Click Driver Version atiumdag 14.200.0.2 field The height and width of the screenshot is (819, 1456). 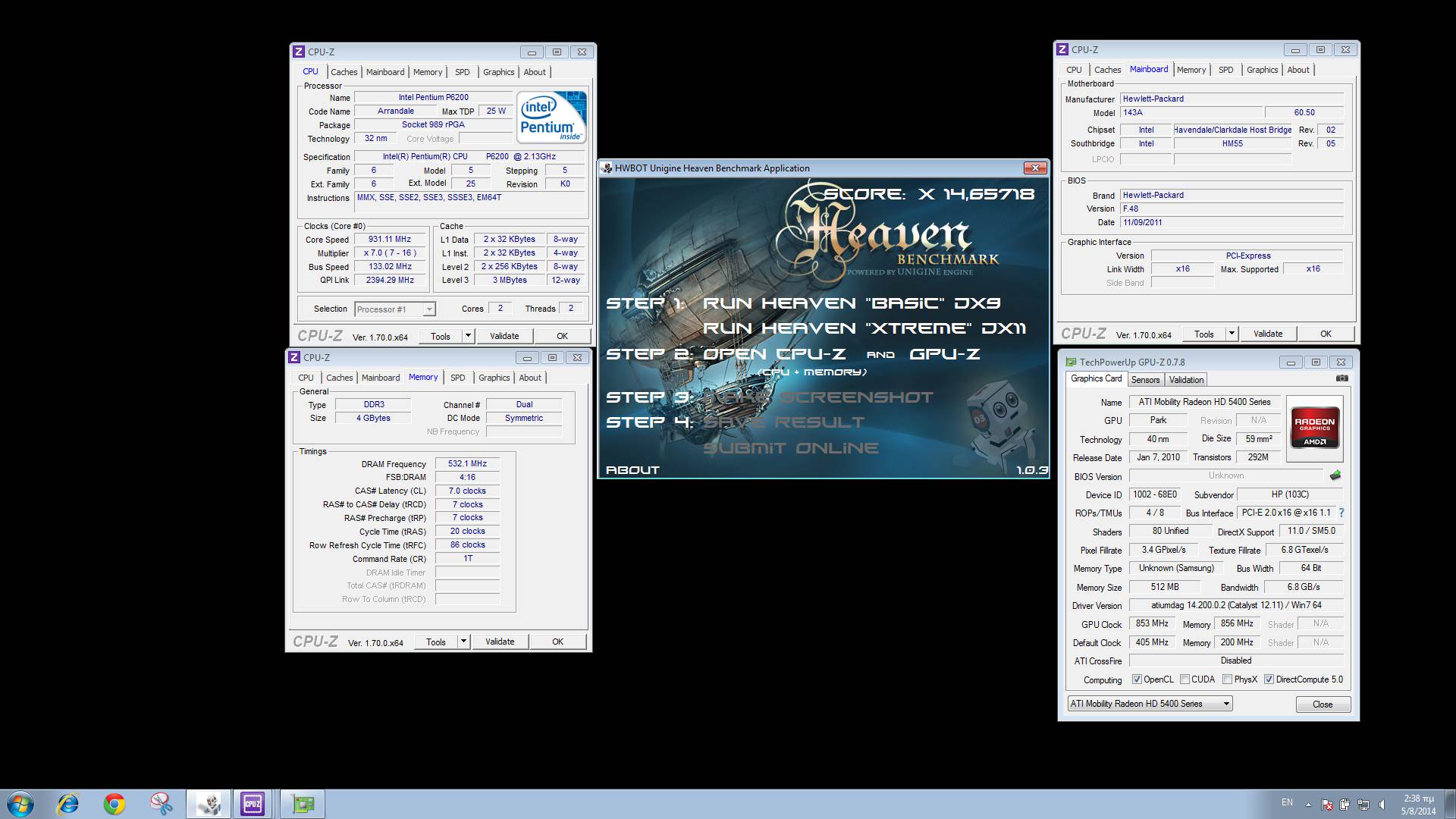tap(1236, 605)
